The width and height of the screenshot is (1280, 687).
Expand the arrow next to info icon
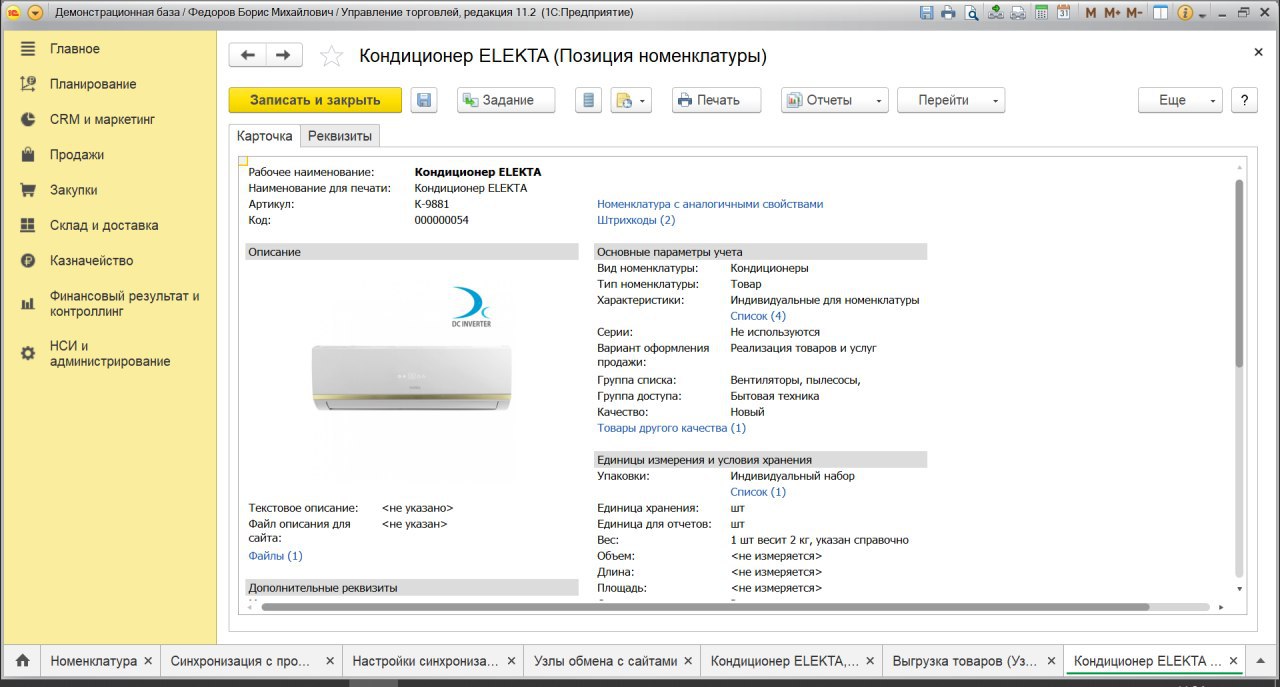point(1201,14)
